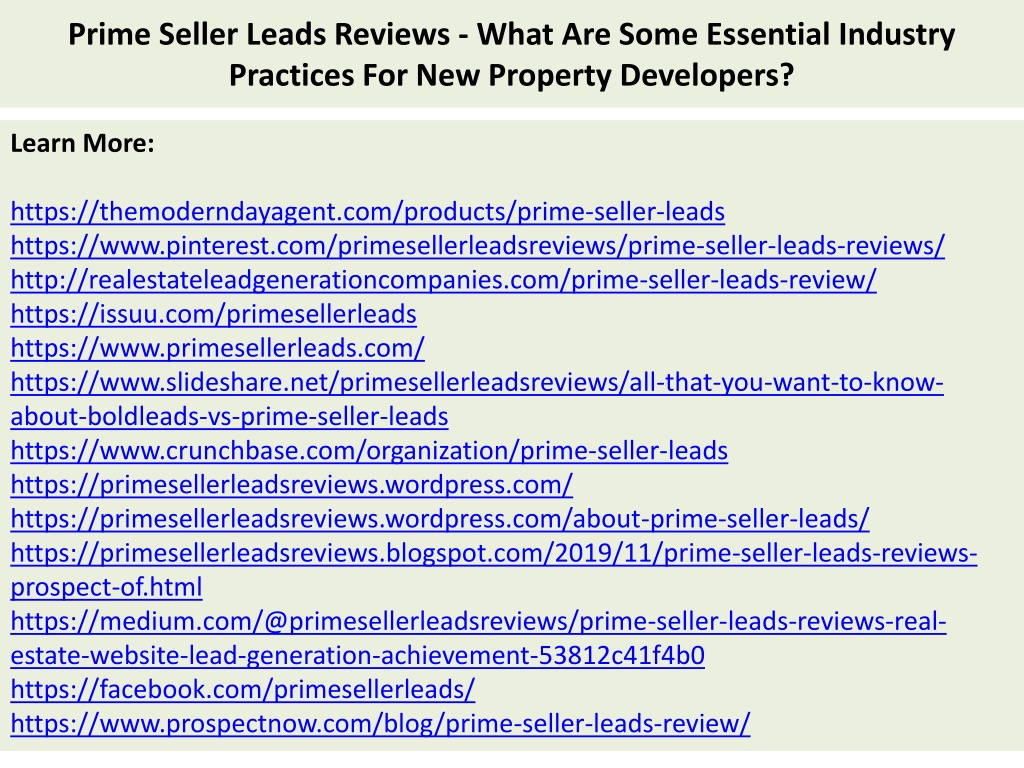Click the 'prospect-of.html' link continuation

pyautogui.click(x=106, y=587)
